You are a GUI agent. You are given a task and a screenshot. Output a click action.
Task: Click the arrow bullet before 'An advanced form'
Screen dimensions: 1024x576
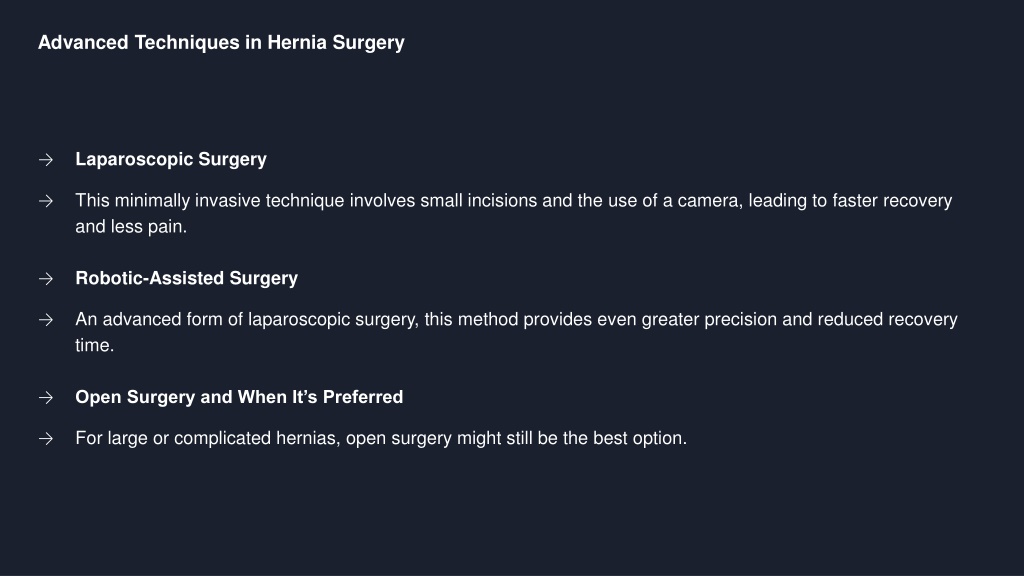[46, 320]
